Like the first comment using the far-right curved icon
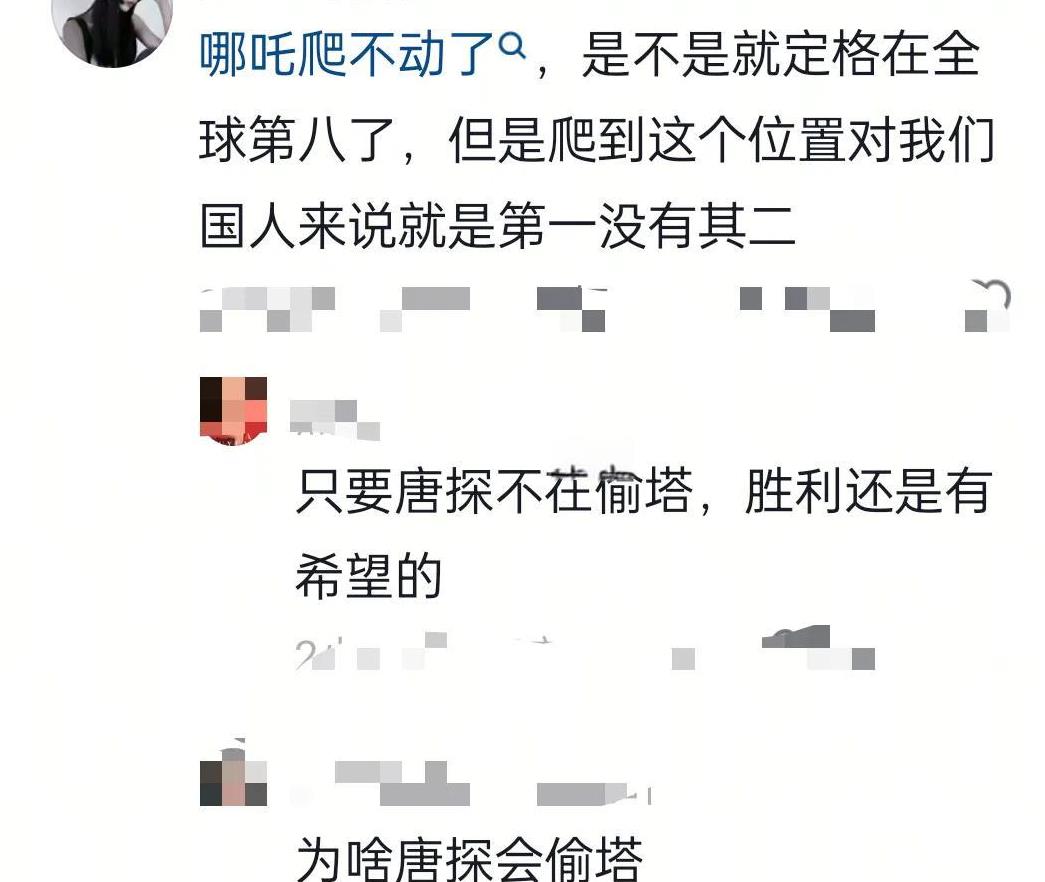1045x882 pixels. point(988,305)
